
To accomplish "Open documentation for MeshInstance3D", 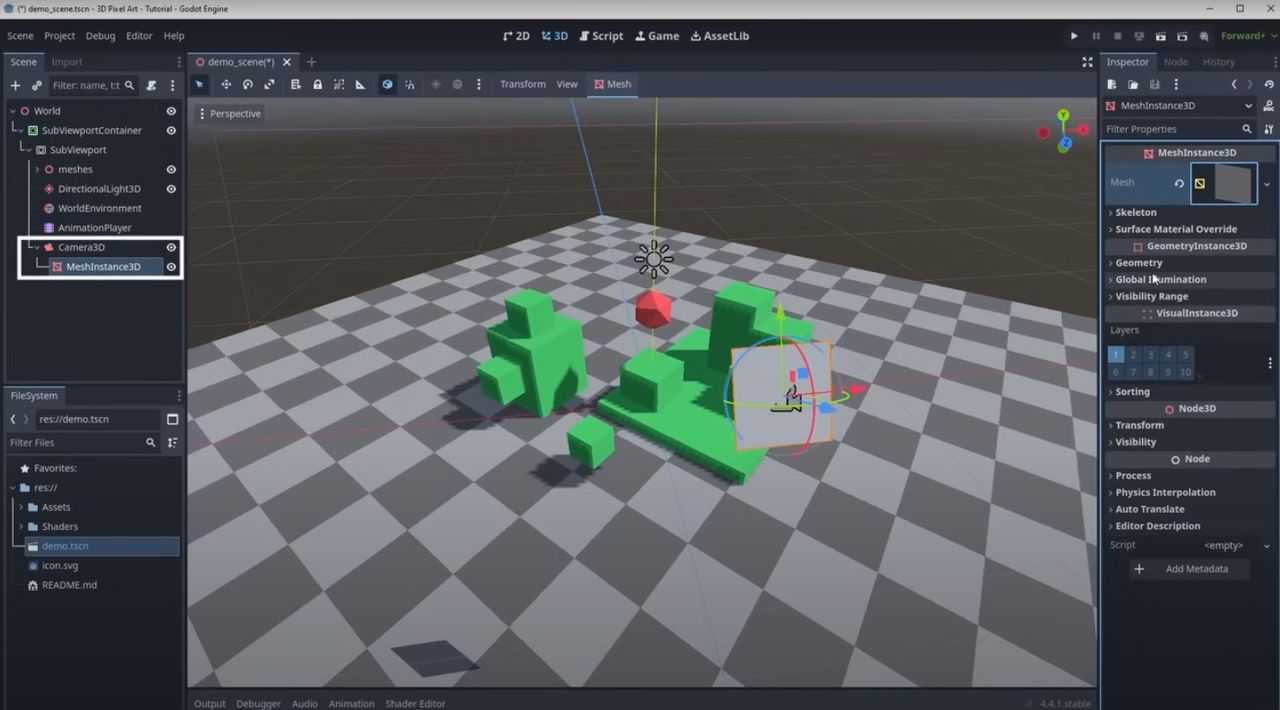I will pos(1269,106).
